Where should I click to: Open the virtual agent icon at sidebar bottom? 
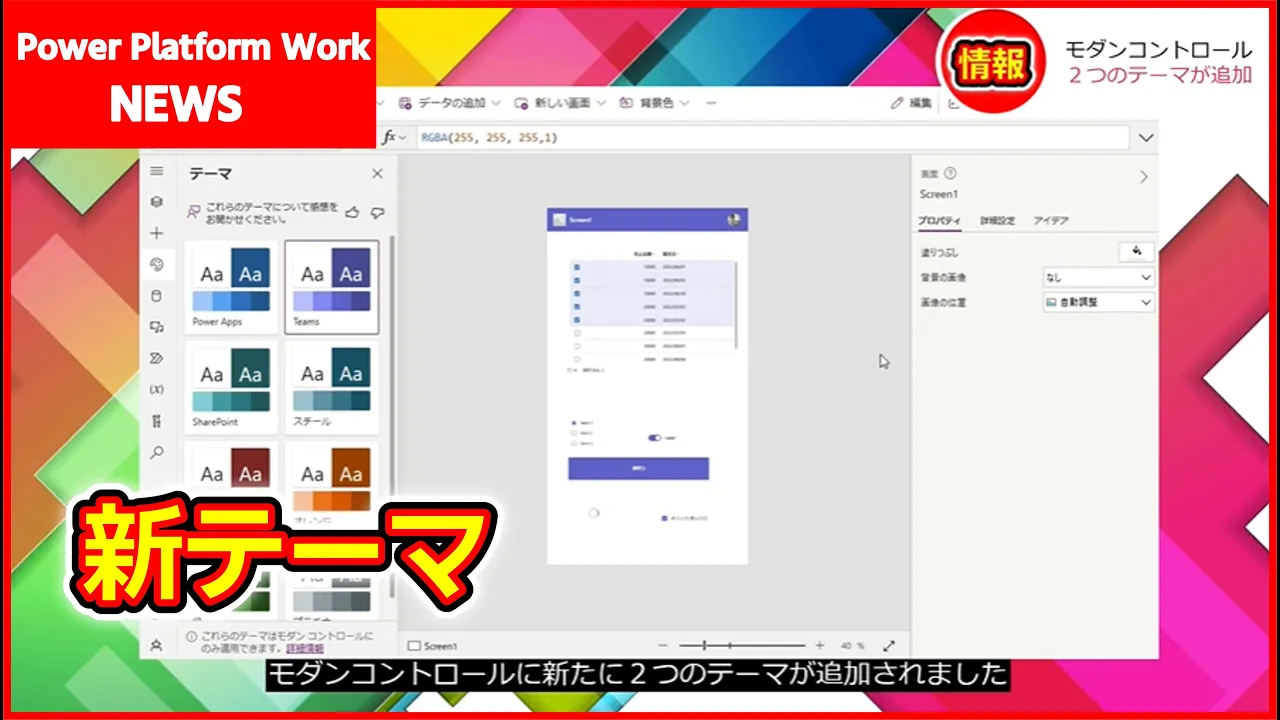pos(156,646)
